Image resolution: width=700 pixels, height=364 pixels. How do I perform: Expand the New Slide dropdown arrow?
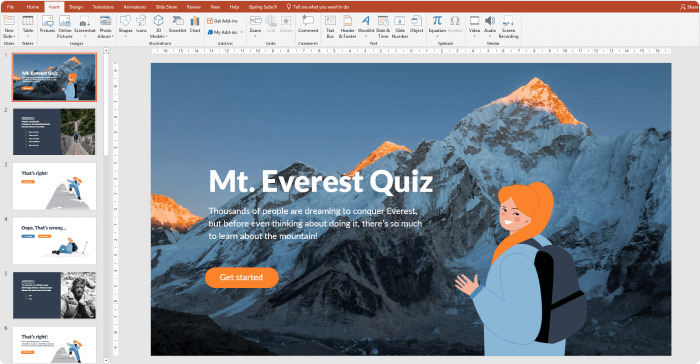pyautogui.click(x=14, y=36)
